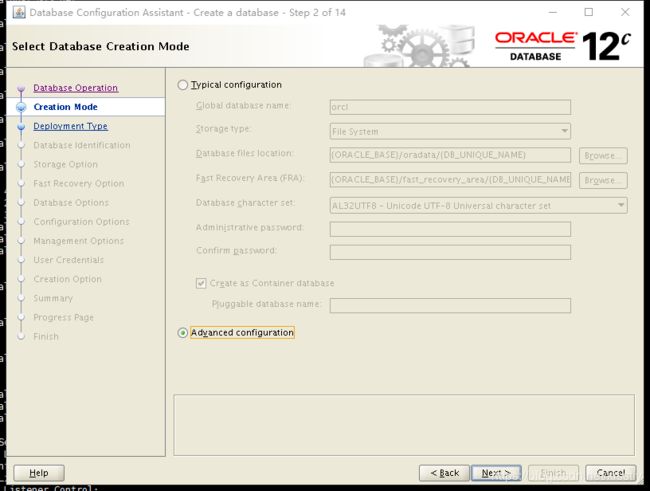Click the Administrative password field
The height and width of the screenshot is (491, 650).
pyautogui.click(x=450, y=229)
